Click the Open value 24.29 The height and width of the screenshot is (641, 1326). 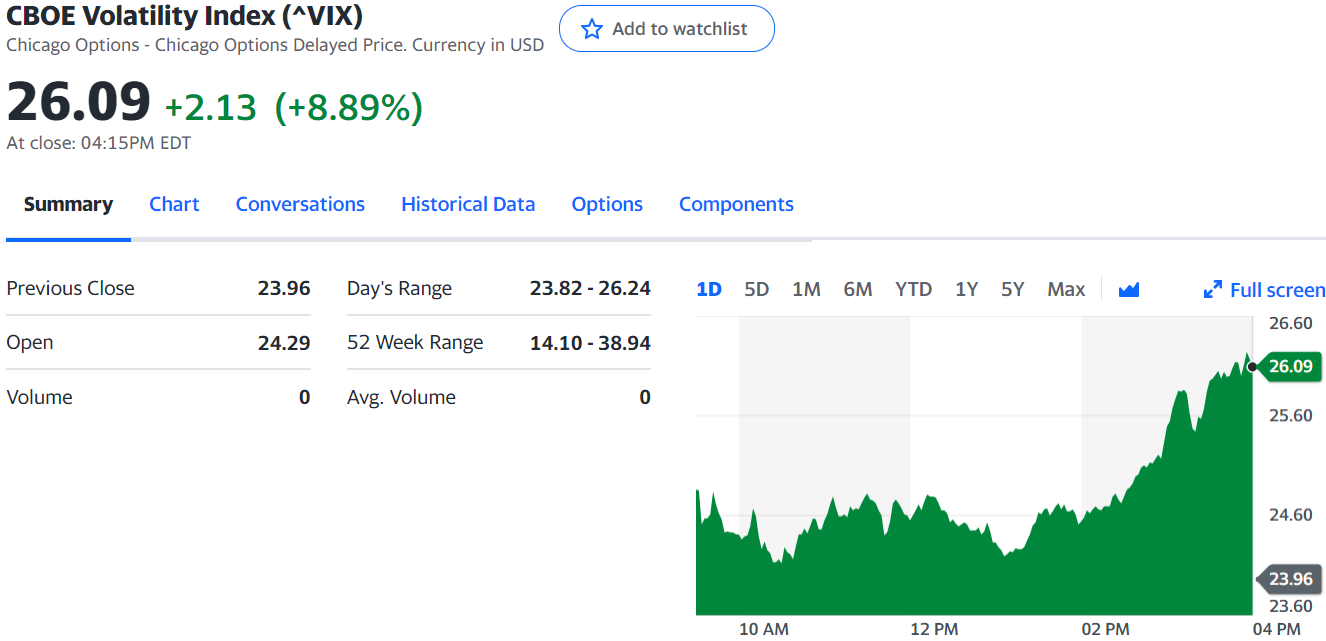coord(284,343)
